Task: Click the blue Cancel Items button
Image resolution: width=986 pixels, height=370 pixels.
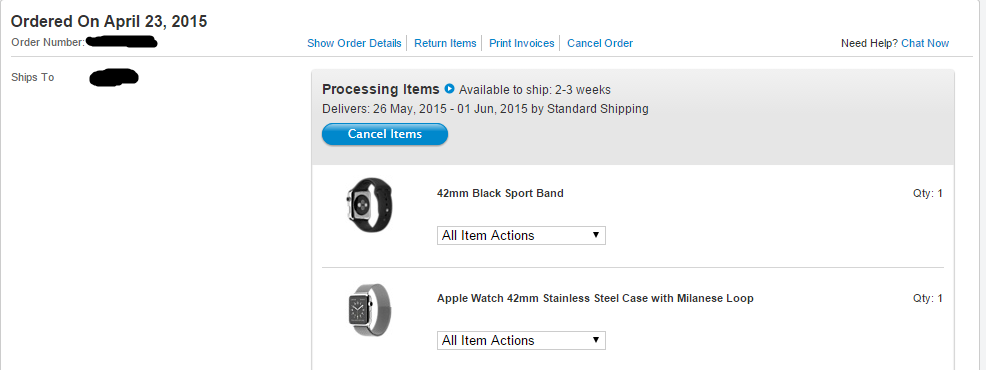Action: coord(385,134)
